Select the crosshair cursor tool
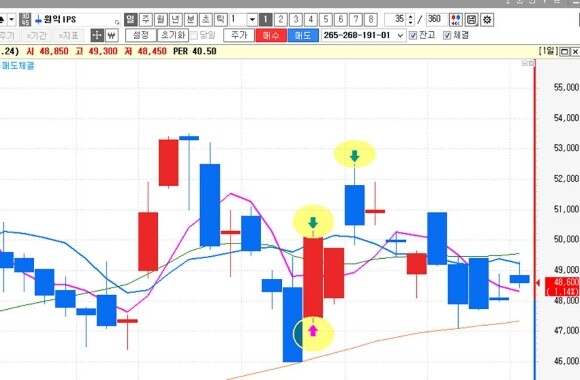580x380 pixels. [97, 35]
